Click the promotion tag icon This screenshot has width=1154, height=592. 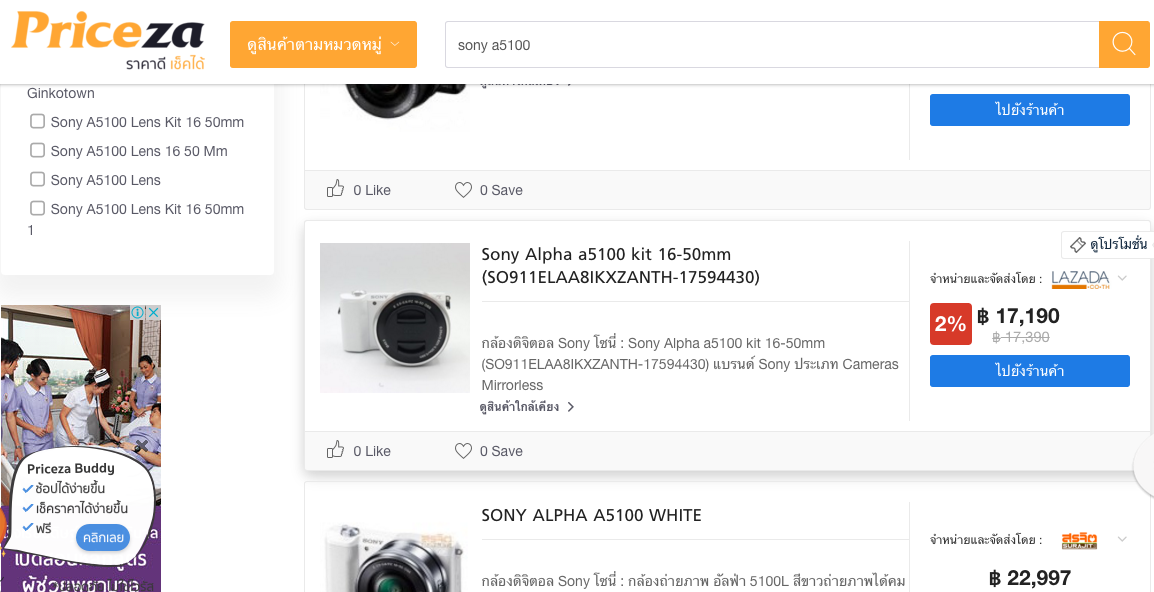[1077, 244]
